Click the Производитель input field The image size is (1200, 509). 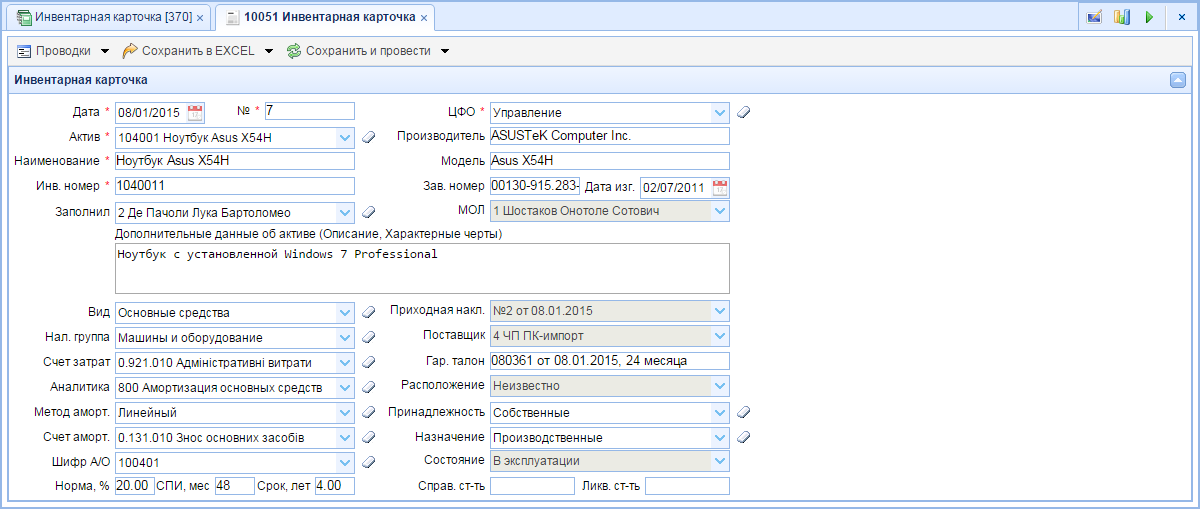(610, 135)
